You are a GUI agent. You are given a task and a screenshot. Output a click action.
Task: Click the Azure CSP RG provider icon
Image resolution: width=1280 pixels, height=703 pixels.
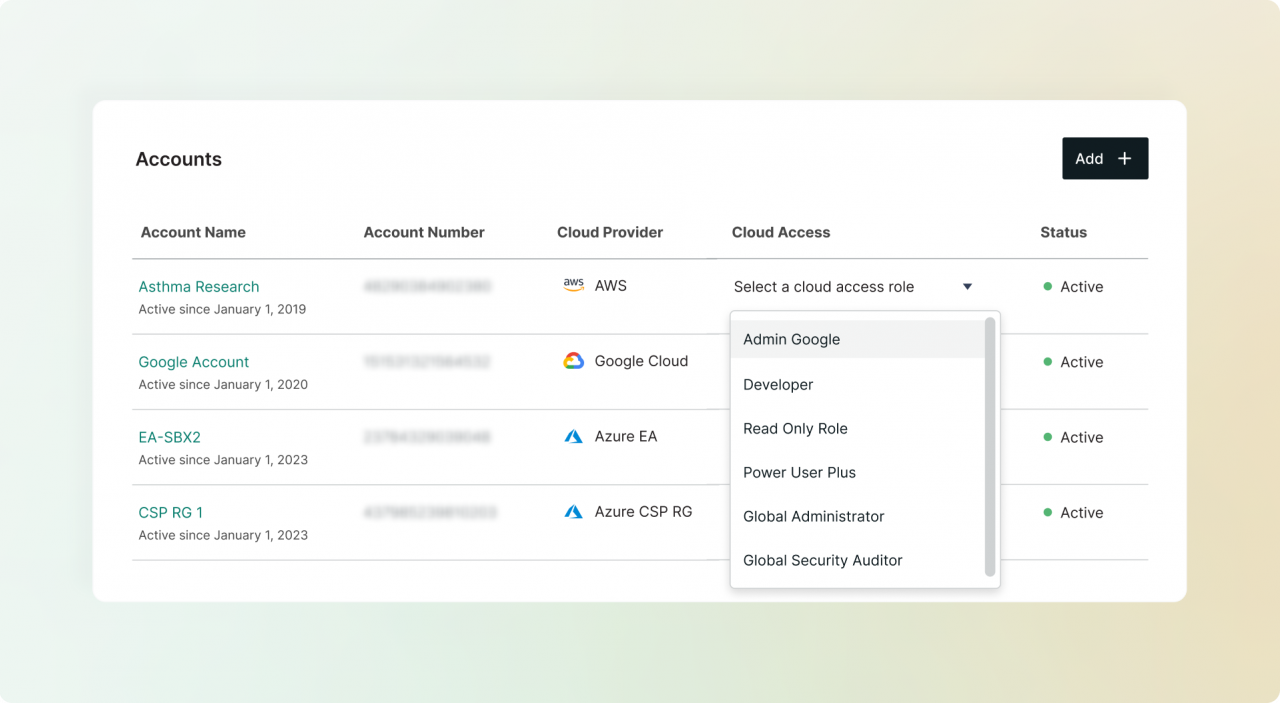573,511
